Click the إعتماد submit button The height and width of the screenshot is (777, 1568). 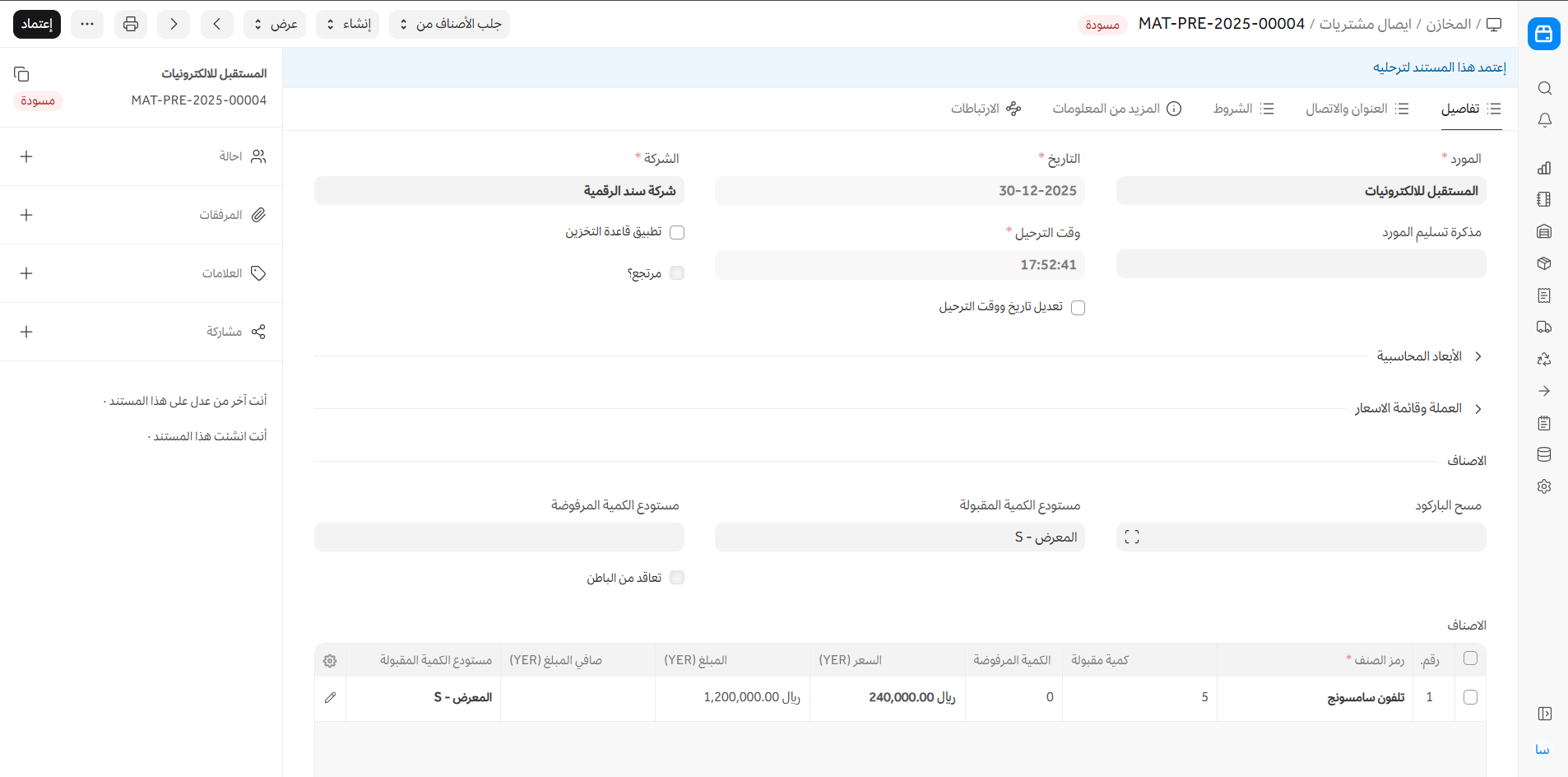coord(37,24)
